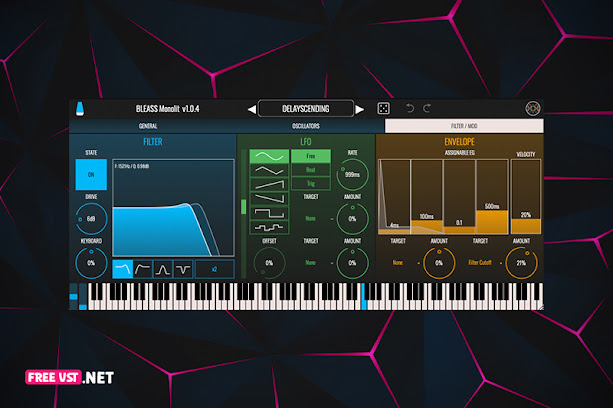
Task: Open the envelope None target dropdown
Action: (x=398, y=263)
